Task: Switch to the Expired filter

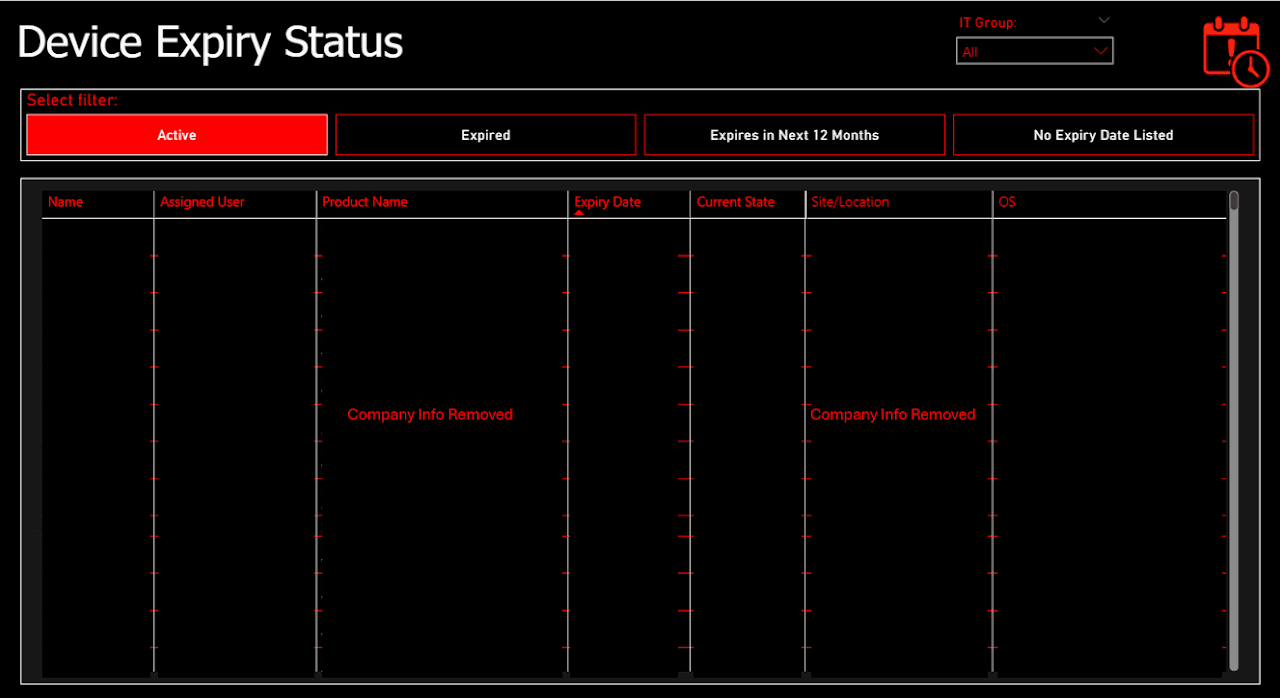Action: (x=485, y=134)
